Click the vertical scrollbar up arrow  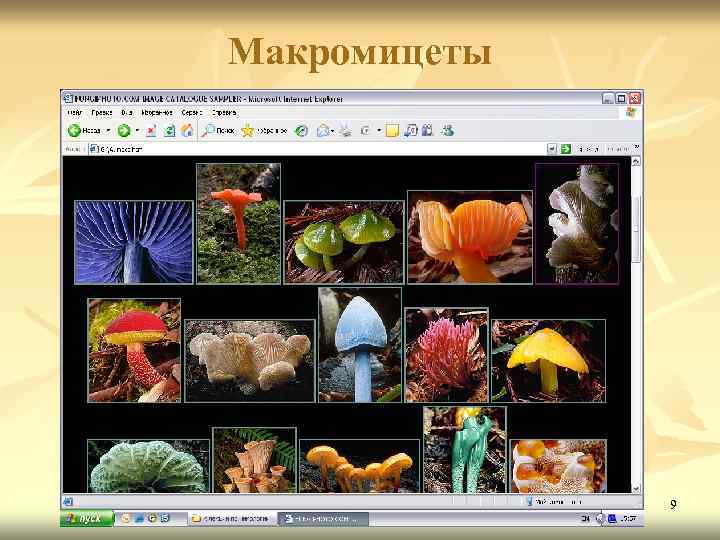click(636, 161)
